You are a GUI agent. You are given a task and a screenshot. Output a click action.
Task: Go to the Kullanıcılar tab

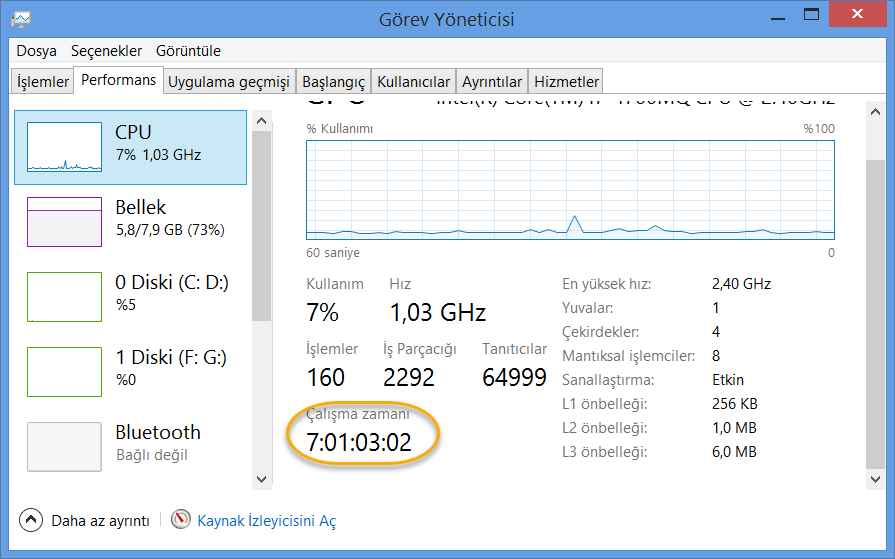pyautogui.click(x=413, y=82)
